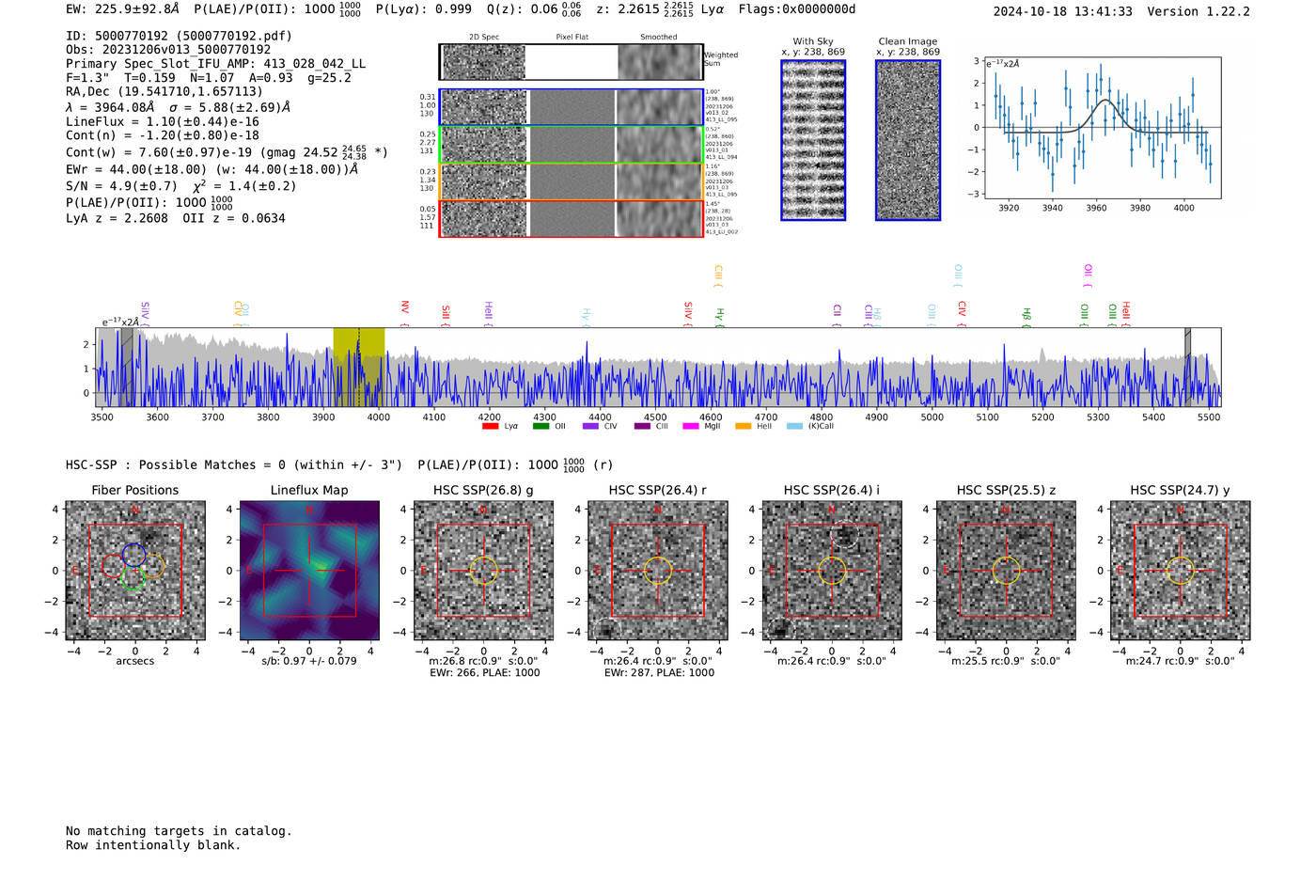Viewport: 1316px width, 896px height.
Task: Select the green-bordered fiber 2D spec row
Action: point(572,144)
